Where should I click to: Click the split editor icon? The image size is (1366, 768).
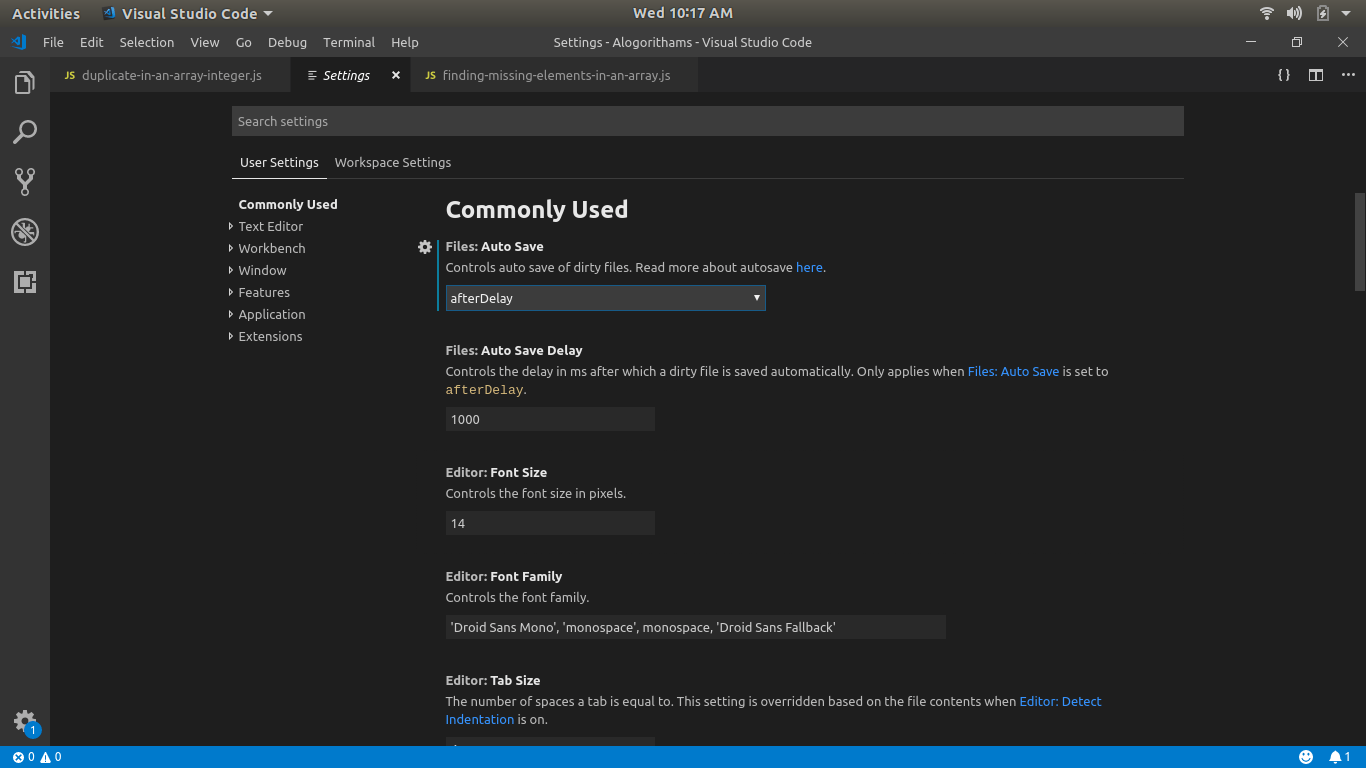(x=1316, y=75)
